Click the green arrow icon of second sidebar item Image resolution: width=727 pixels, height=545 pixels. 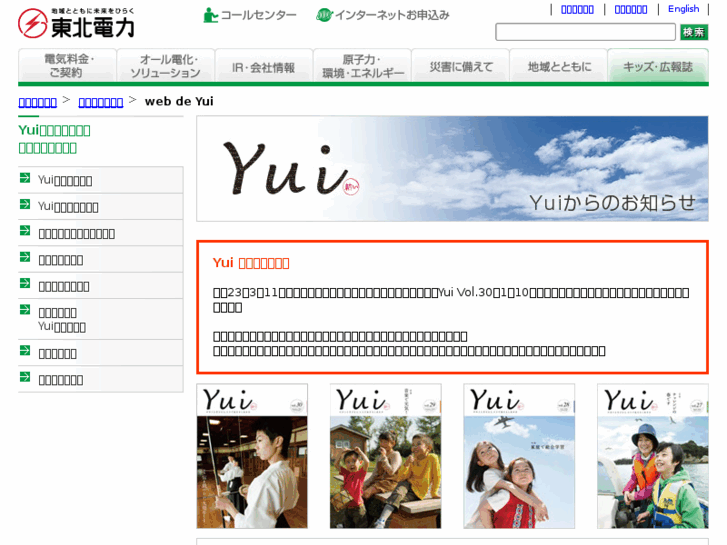pos(25,205)
